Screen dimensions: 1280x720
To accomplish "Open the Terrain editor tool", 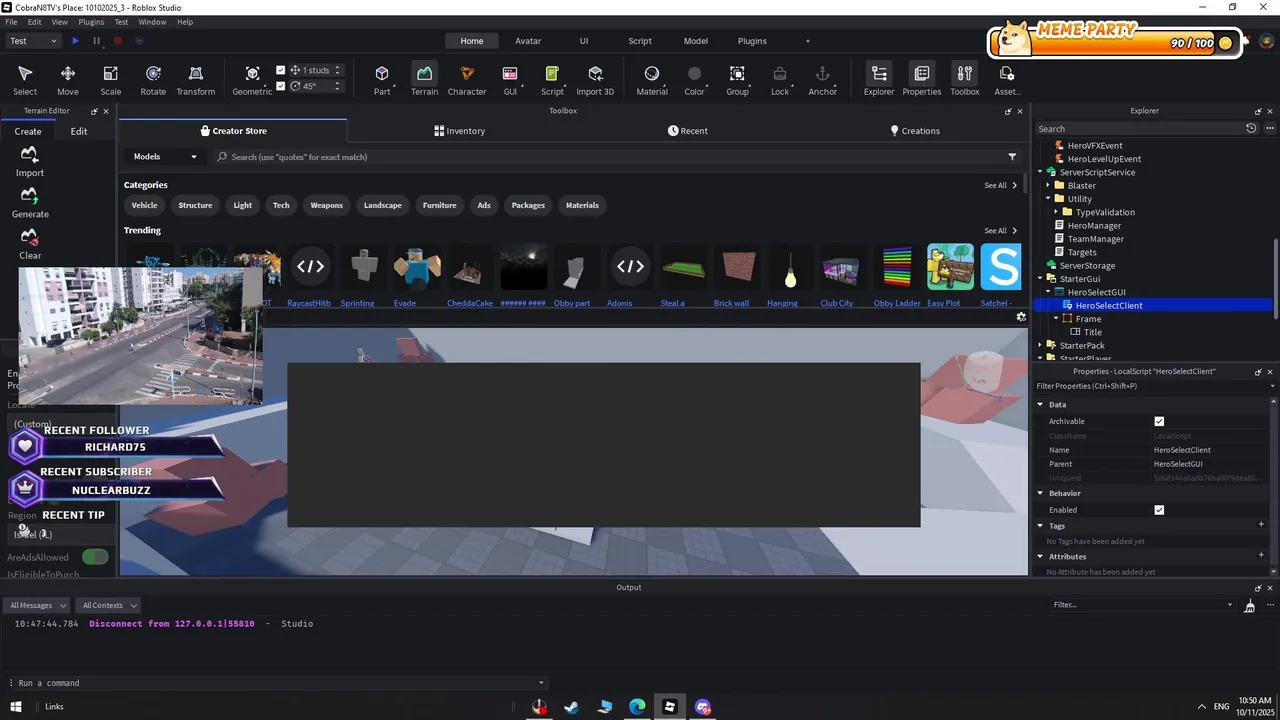I will [x=424, y=80].
